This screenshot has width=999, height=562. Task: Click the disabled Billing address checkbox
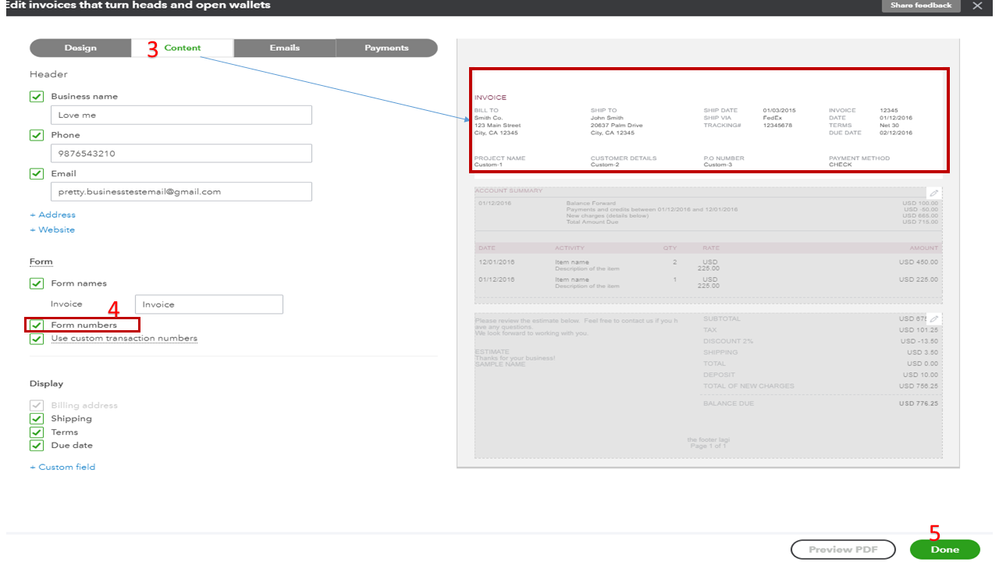click(36, 405)
